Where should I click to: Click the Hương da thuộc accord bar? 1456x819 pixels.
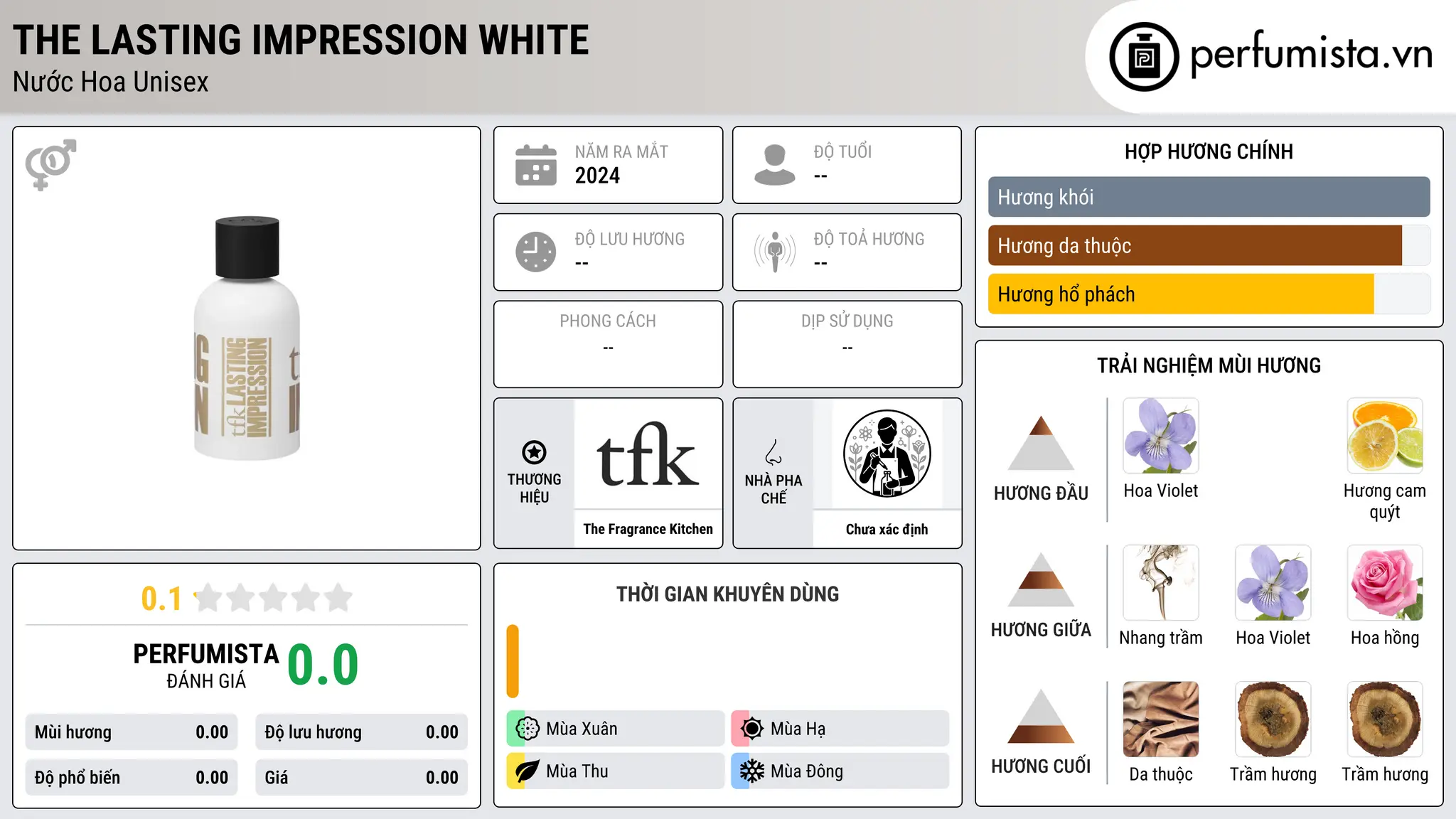tap(1209, 245)
